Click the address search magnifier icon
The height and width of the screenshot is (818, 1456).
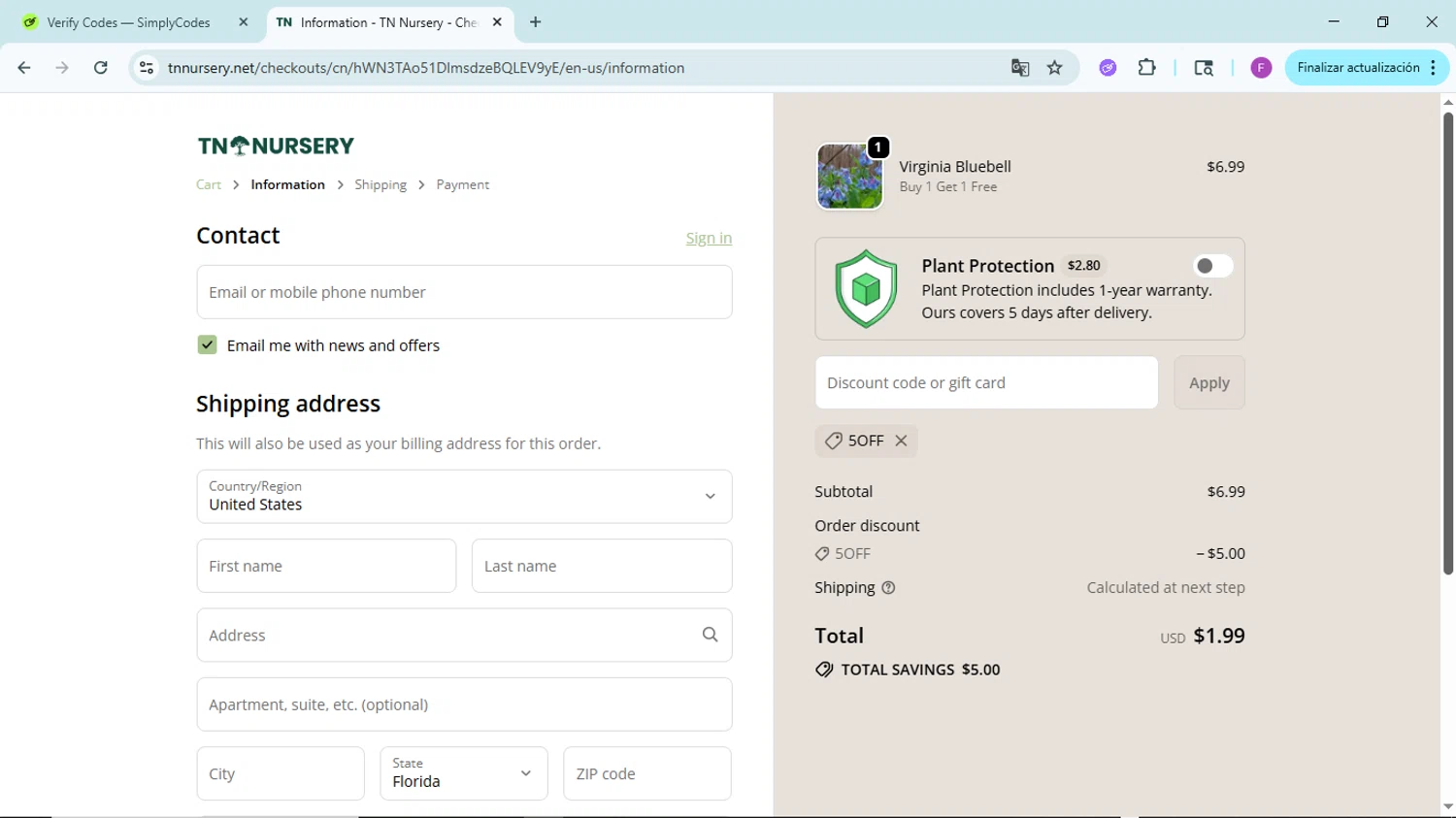[x=711, y=635]
